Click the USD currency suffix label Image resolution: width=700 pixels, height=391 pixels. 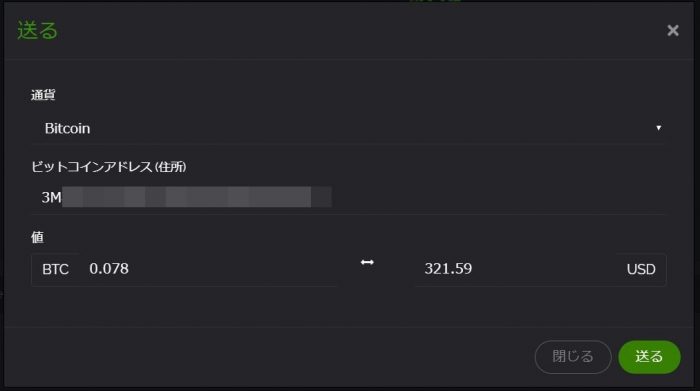641,270
